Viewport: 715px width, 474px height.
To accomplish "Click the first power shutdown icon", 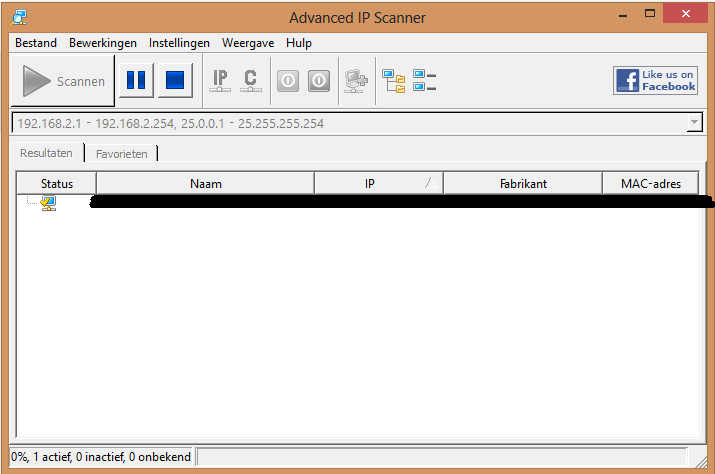I will coord(288,81).
